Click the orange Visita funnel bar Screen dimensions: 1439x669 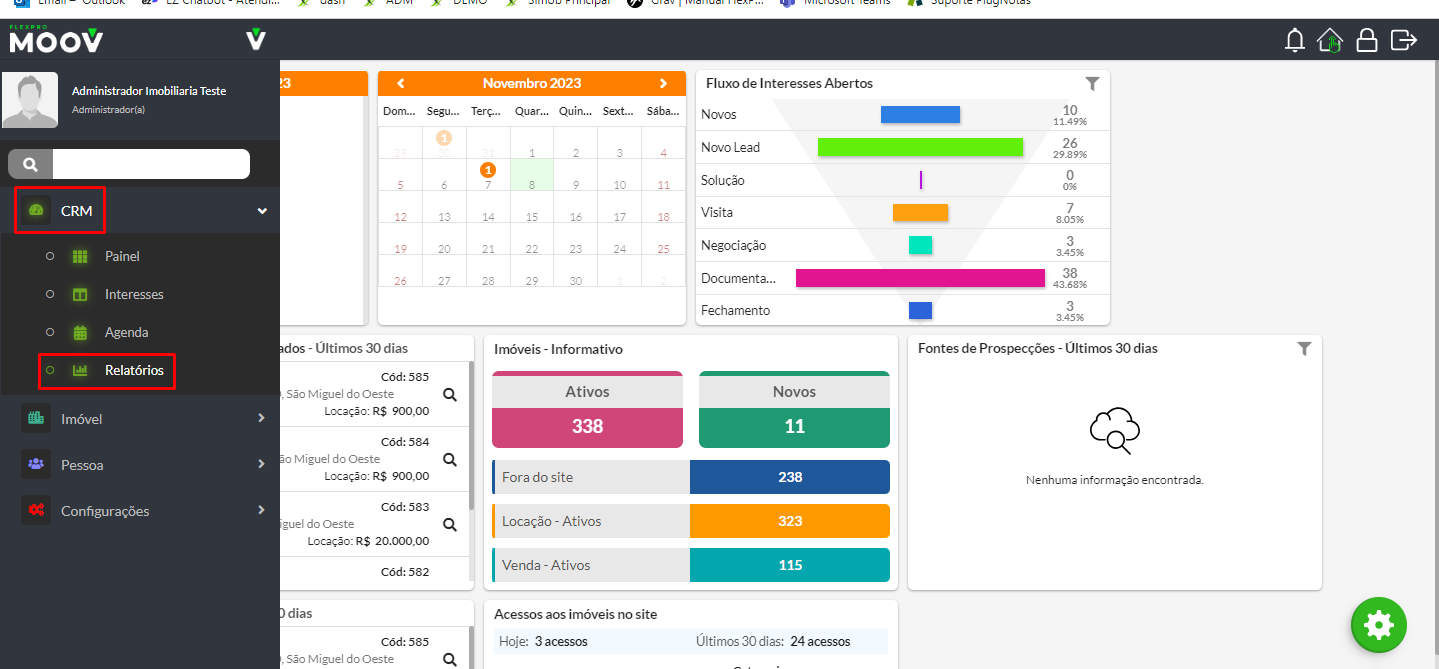920,212
